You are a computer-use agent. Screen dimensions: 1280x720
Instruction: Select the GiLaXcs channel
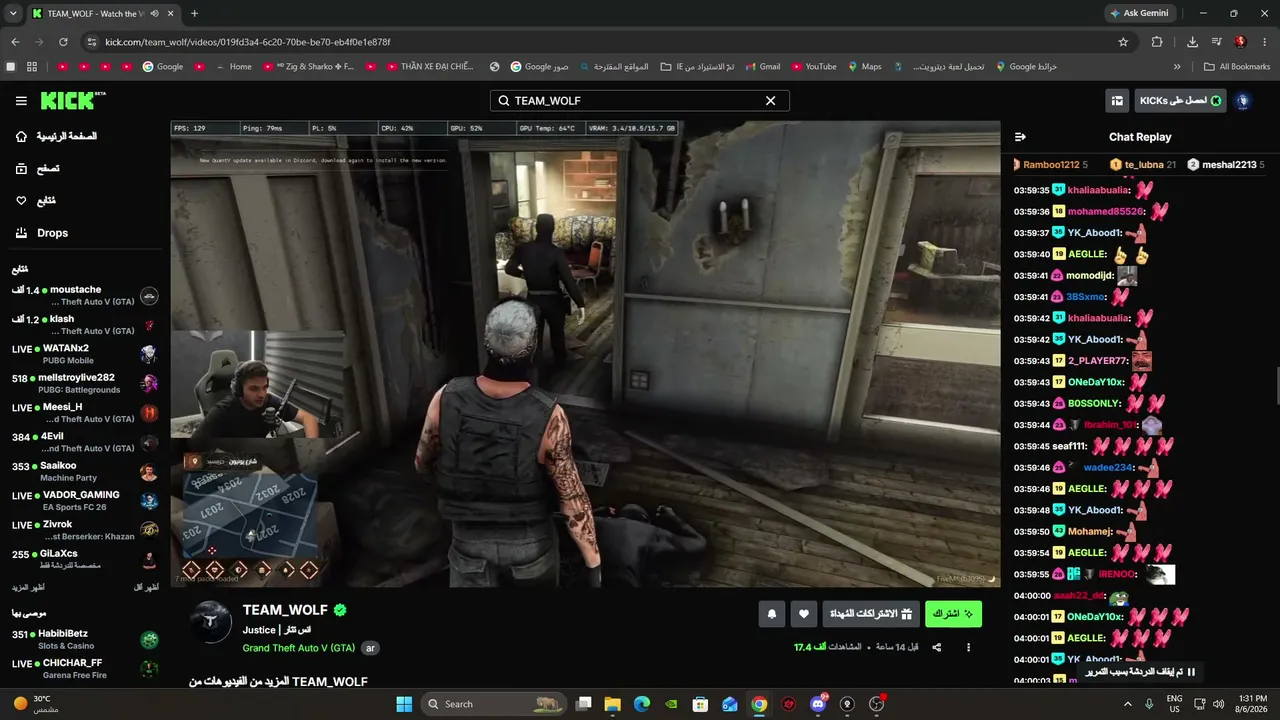click(86, 559)
